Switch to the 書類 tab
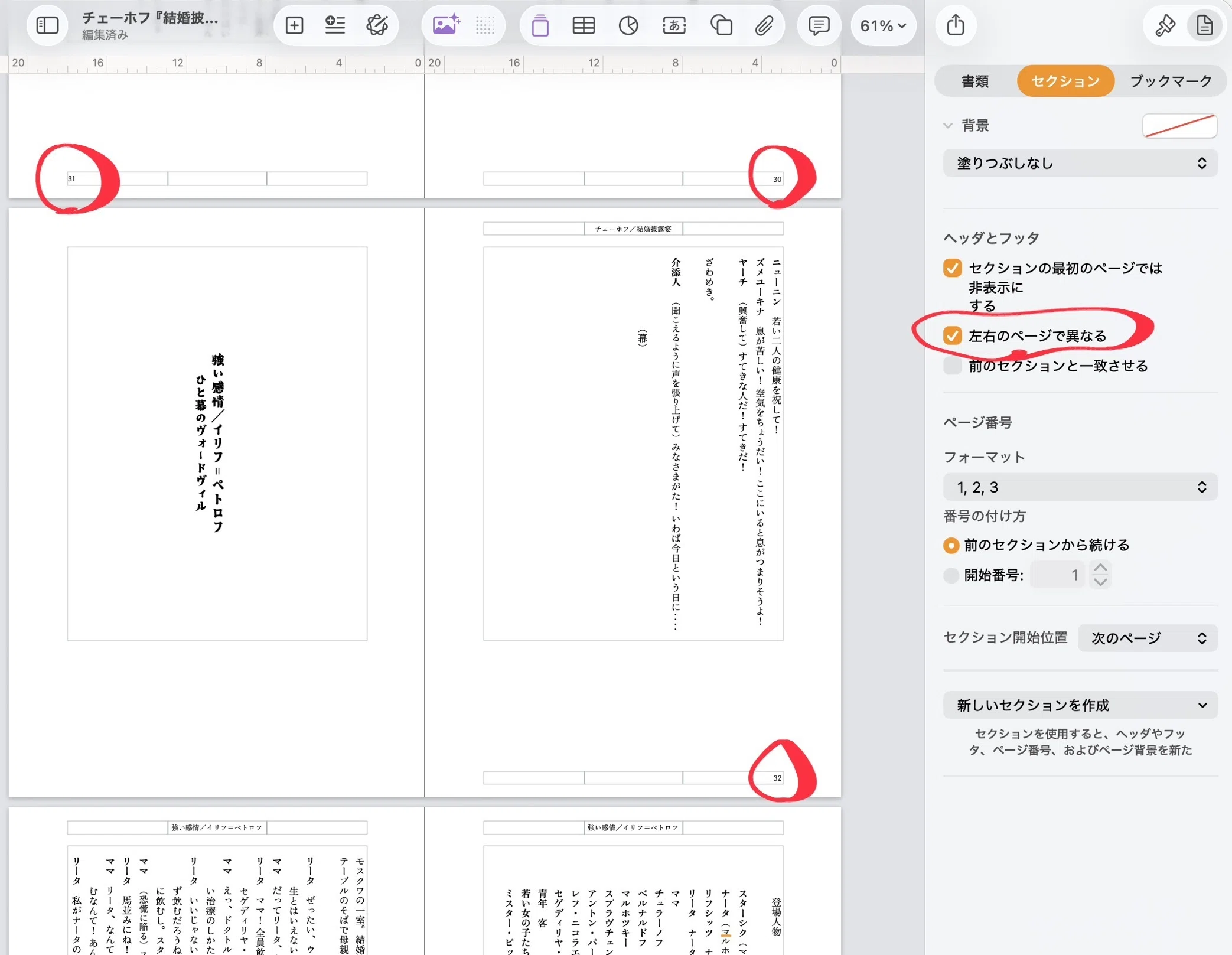Screen dimensions: 1232x955 pyautogui.click(x=975, y=81)
